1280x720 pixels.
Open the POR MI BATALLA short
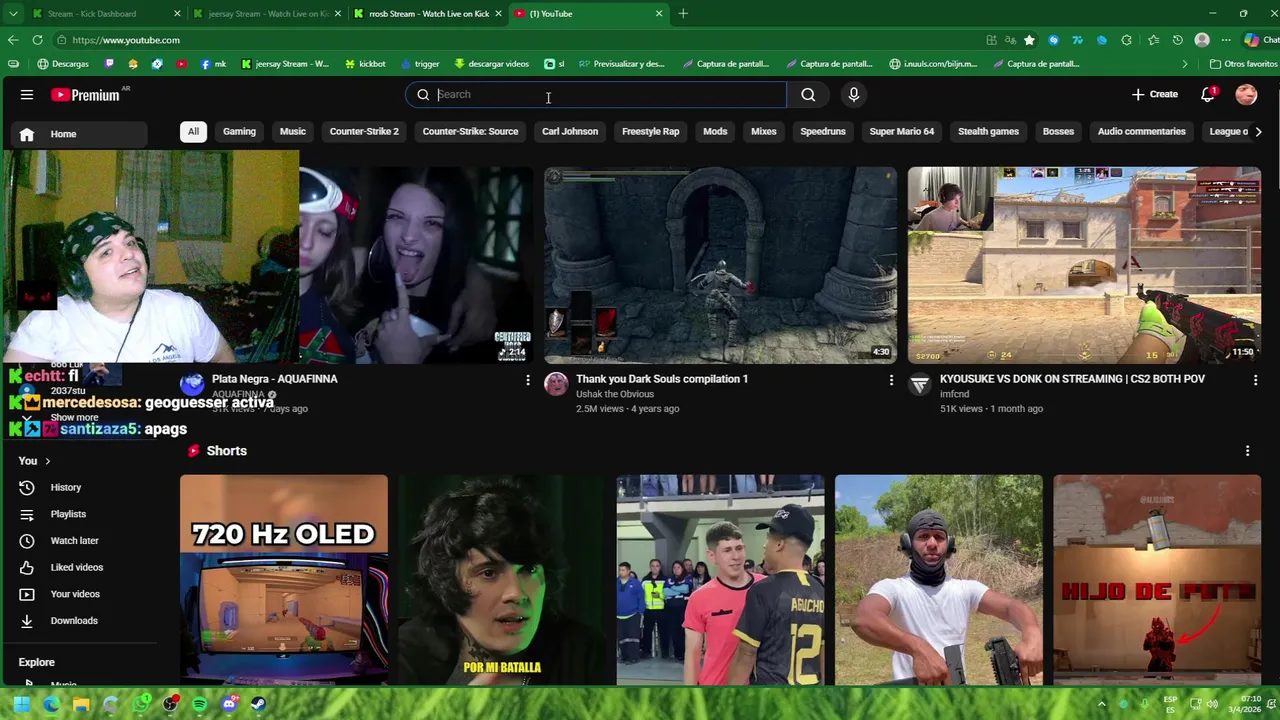coord(502,580)
